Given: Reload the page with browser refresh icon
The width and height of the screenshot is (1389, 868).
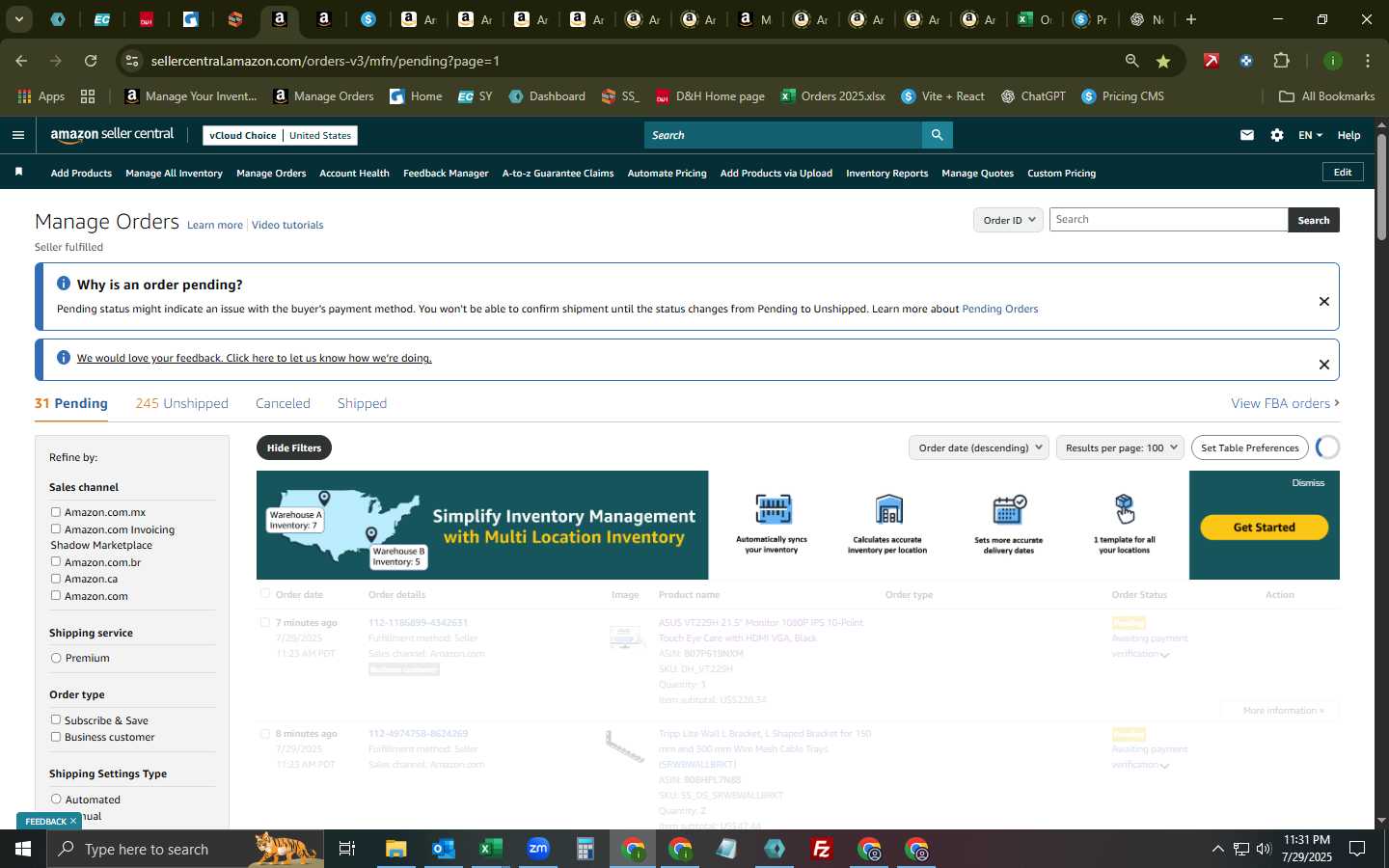Looking at the screenshot, I should (x=91, y=61).
